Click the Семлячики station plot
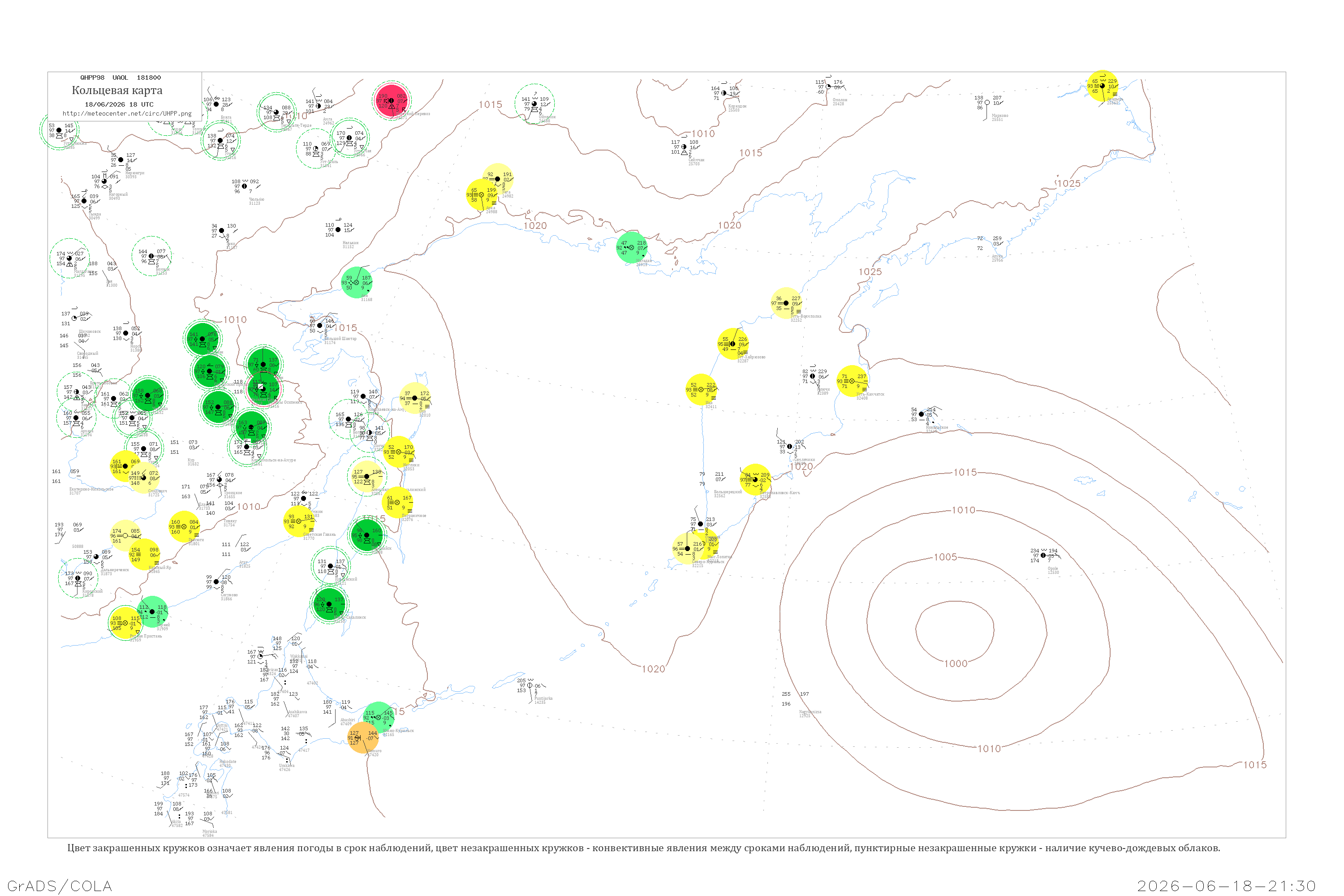Viewport: 1344px width, 896px height. [790, 446]
